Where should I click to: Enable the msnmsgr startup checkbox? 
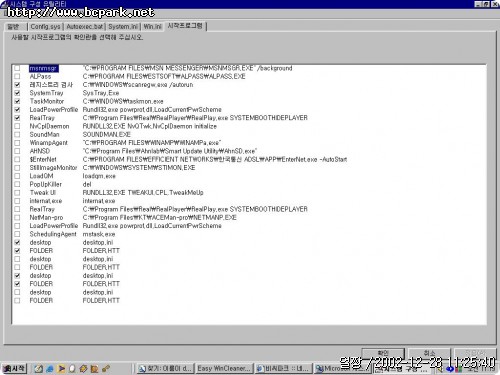click(17, 68)
